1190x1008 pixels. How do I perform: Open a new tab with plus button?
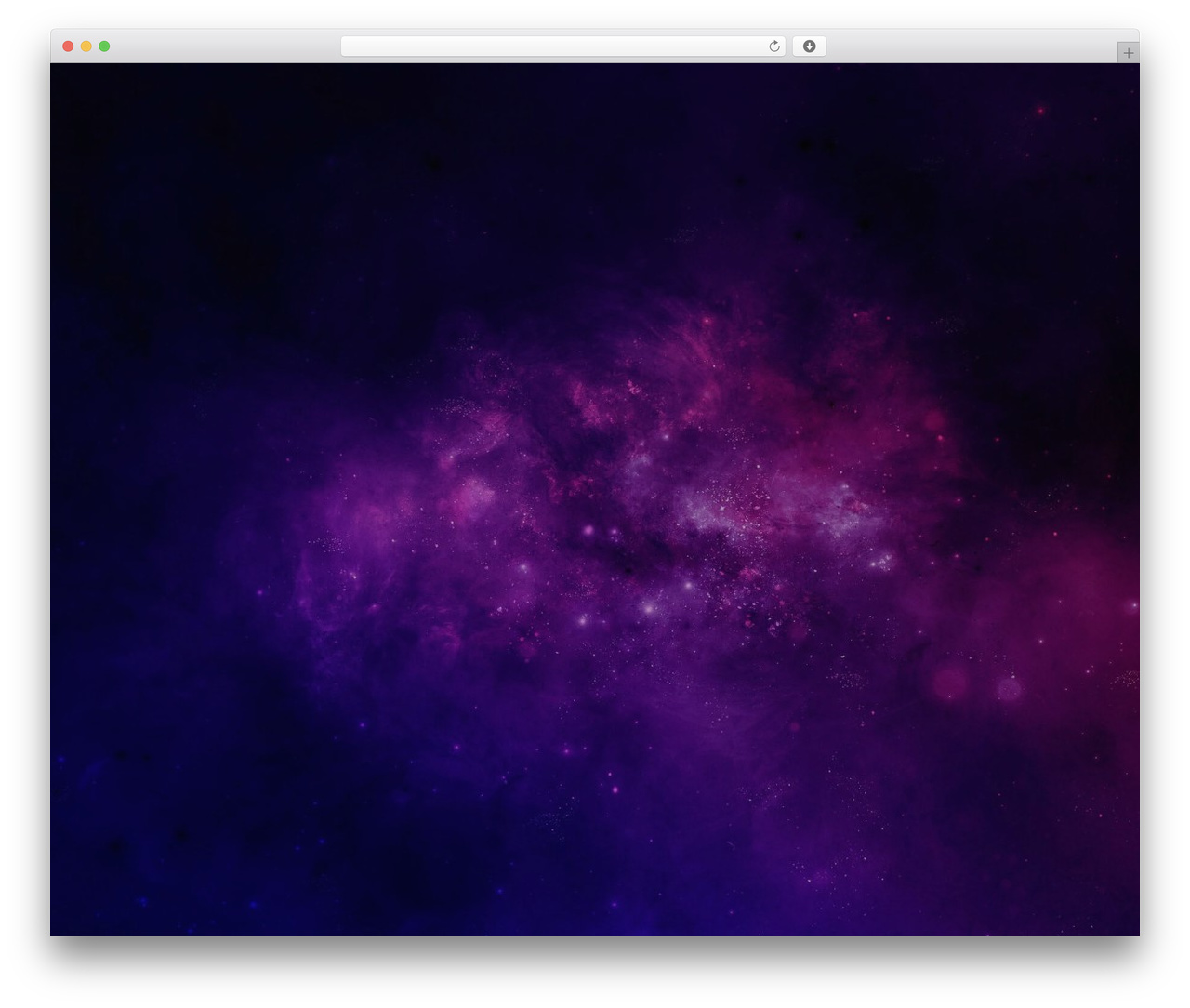pos(1128,53)
